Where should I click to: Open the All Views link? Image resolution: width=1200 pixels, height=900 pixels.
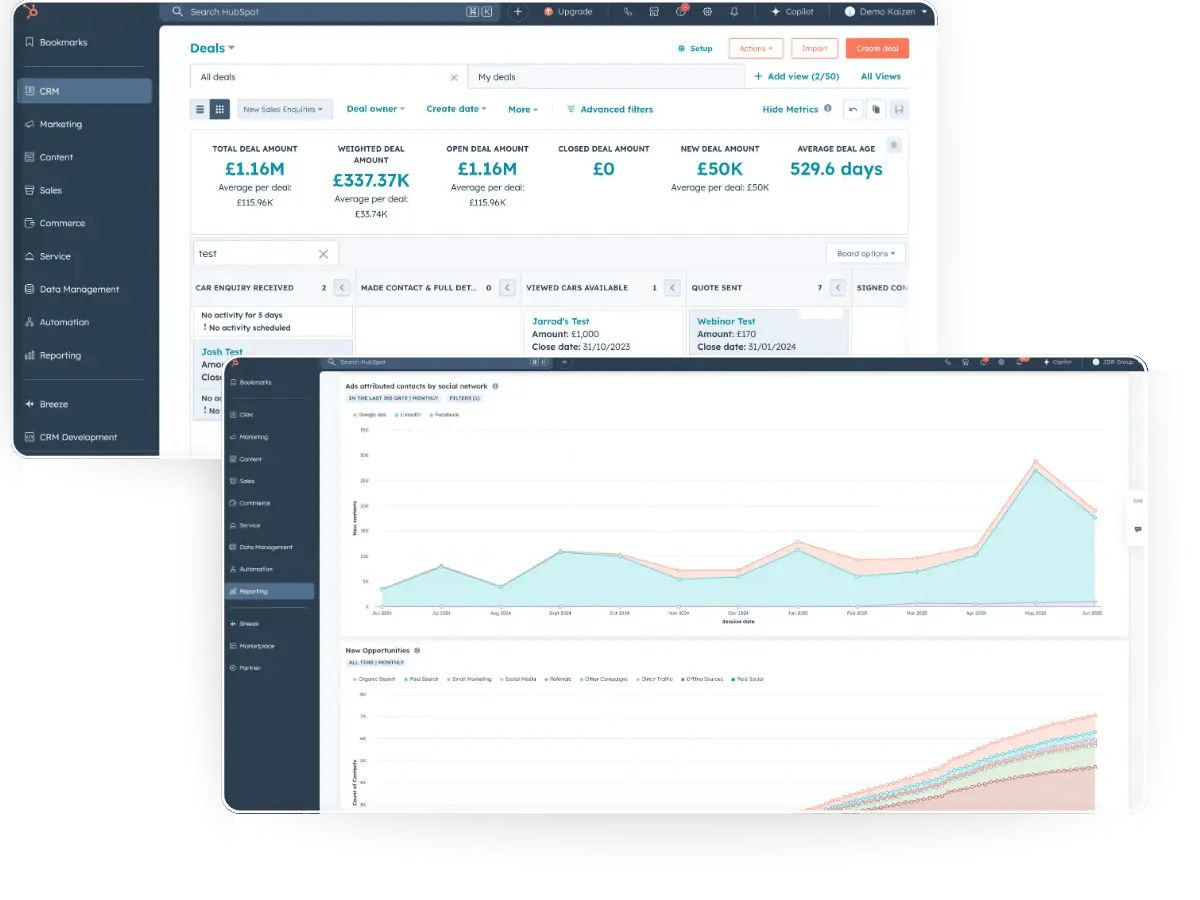coord(881,77)
